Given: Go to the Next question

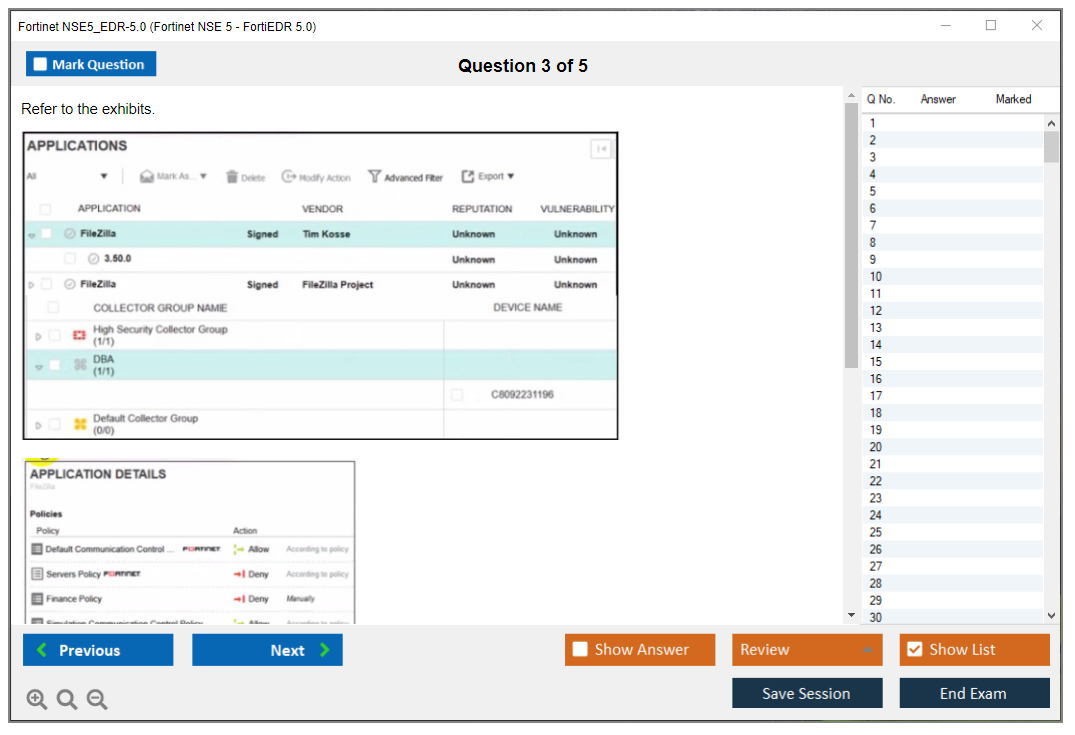Looking at the screenshot, I should click(x=267, y=650).
